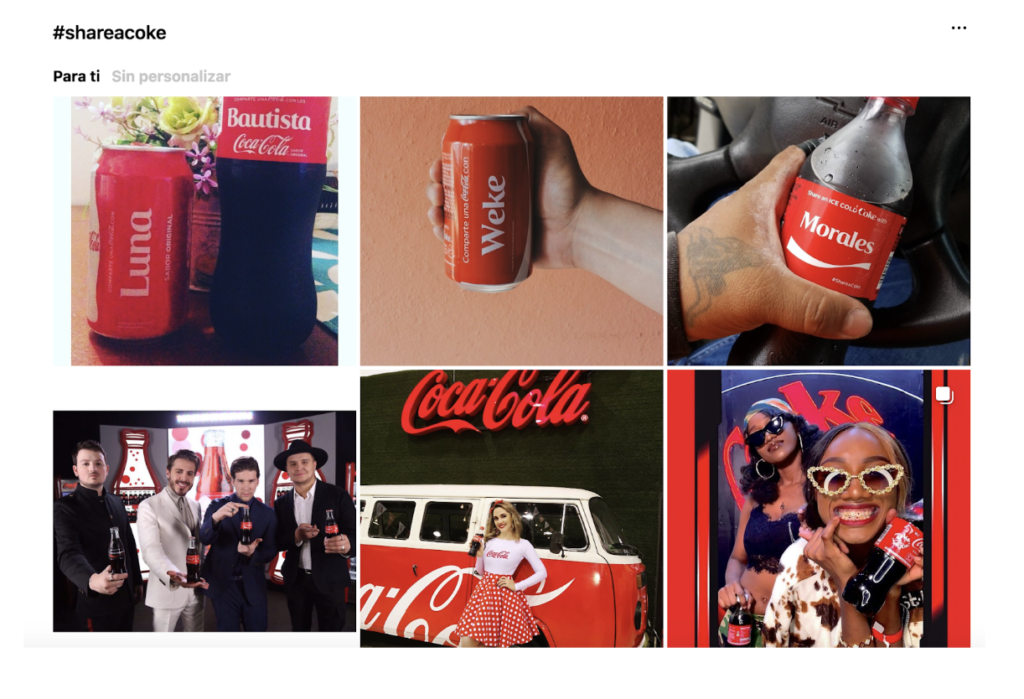Open the red Coca-Cola van post
This screenshot has height=699, width=1024.
click(511, 509)
